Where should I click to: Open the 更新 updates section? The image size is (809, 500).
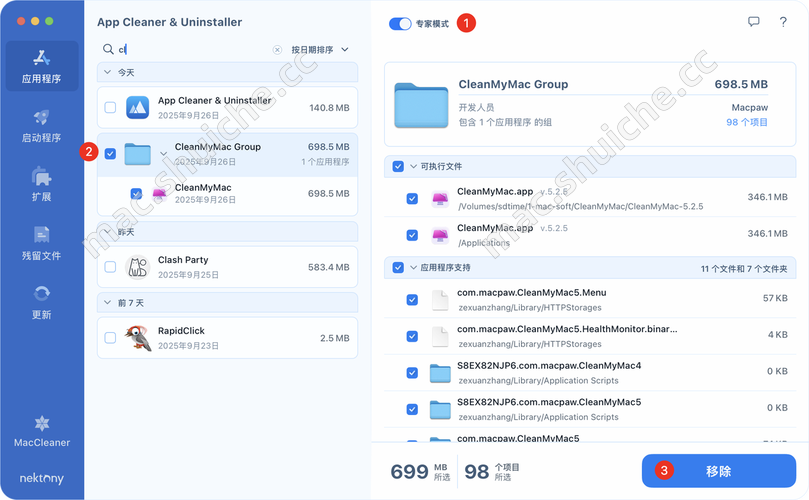click(42, 301)
